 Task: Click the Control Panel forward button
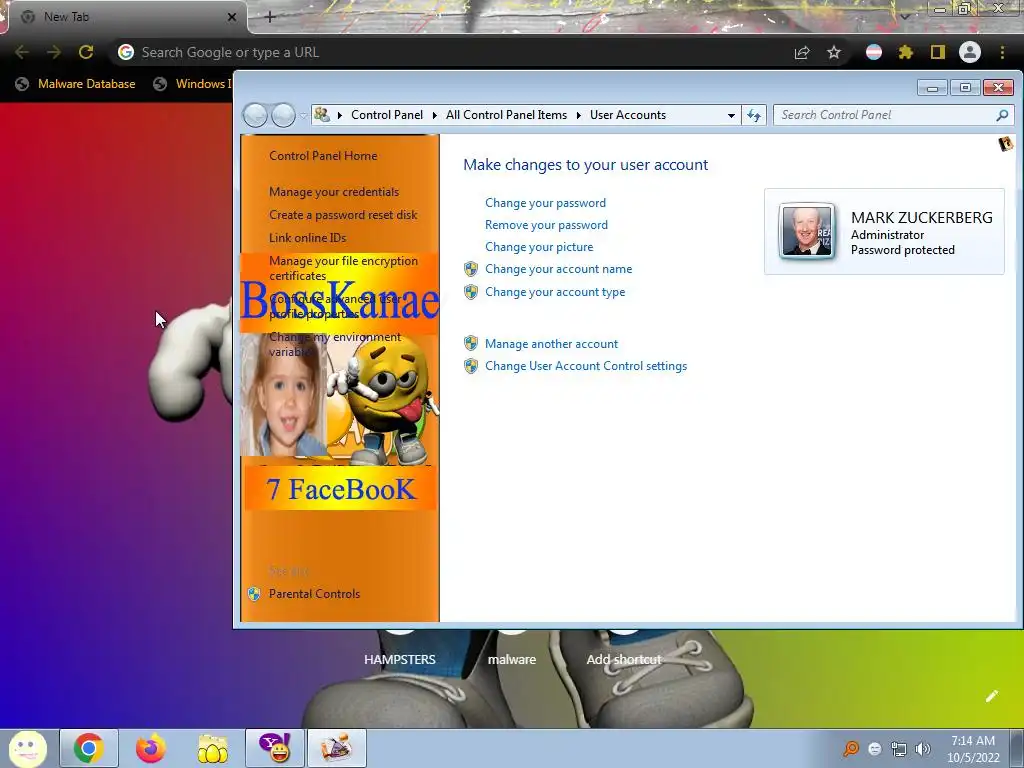coord(283,116)
